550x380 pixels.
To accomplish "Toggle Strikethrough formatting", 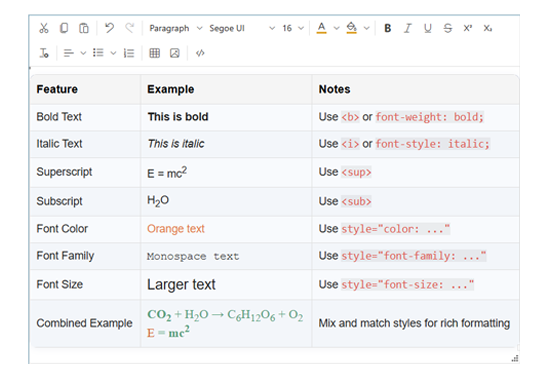I will pyautogui.click(x=448, y=28).
